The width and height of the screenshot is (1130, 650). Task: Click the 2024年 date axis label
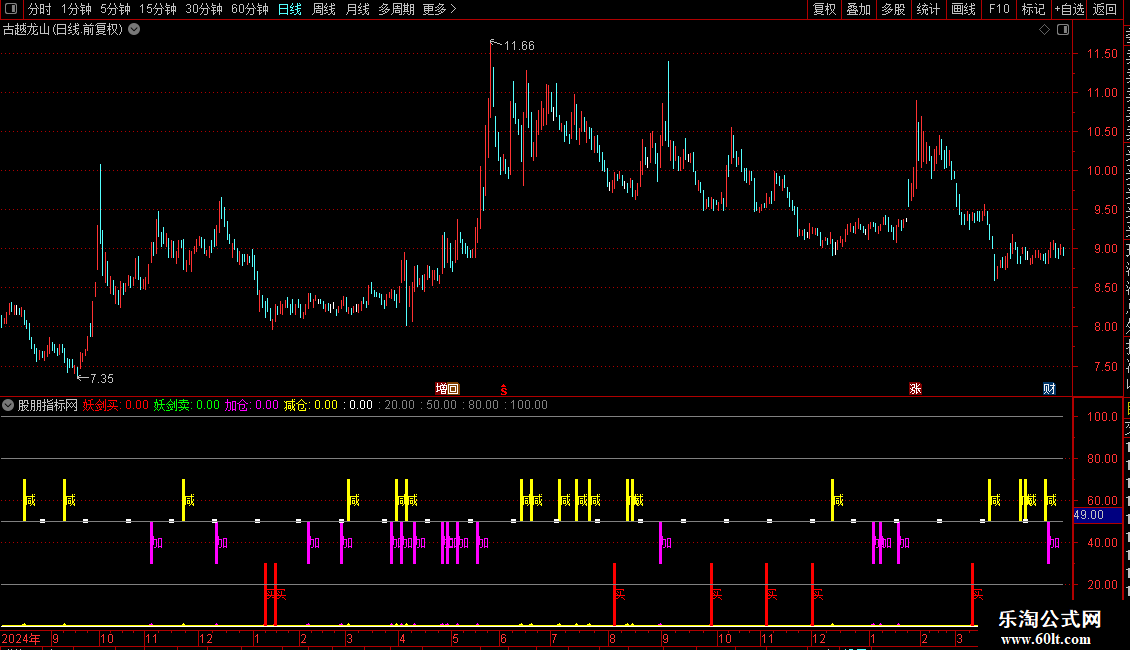pos(21,638)
